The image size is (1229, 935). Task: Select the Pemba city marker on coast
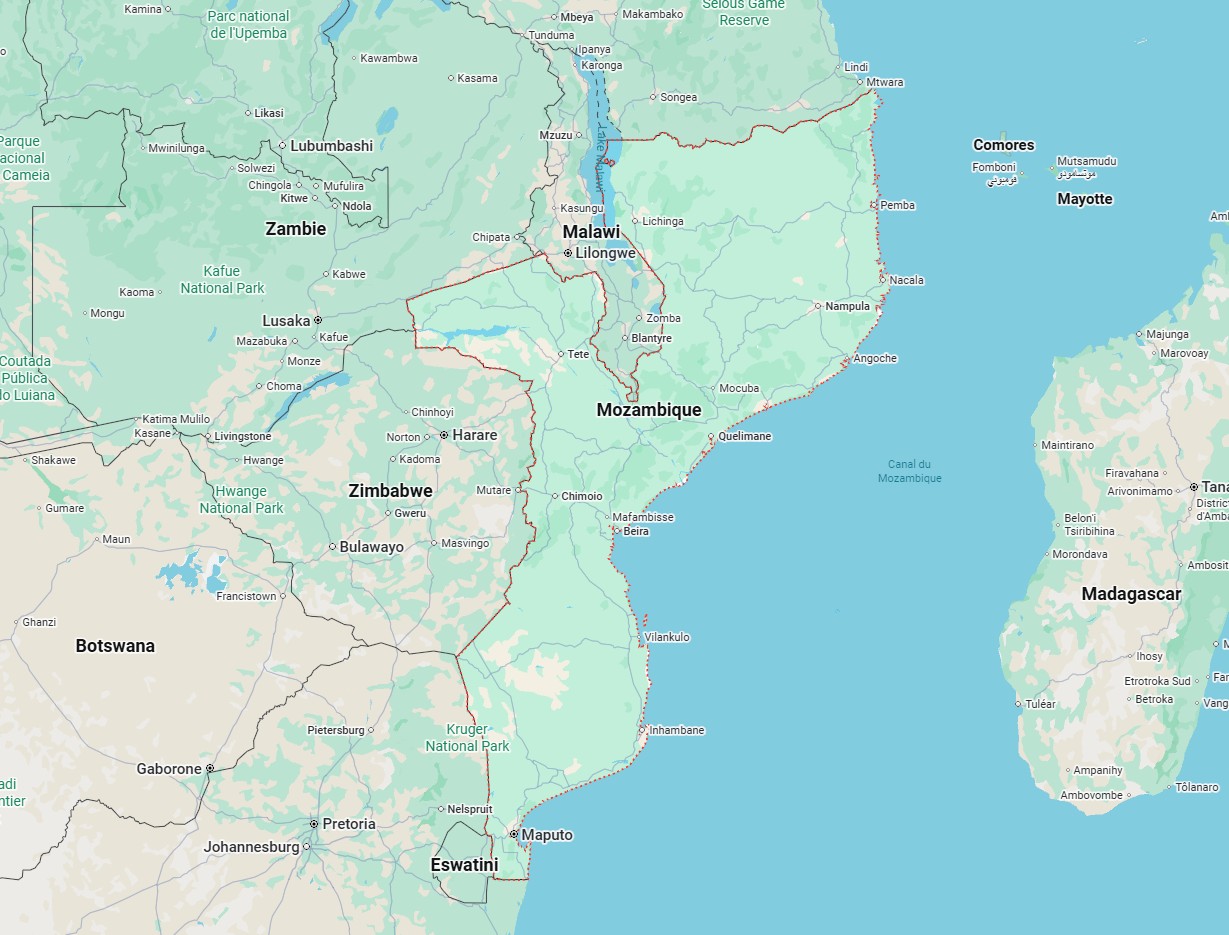pos(873,205)
